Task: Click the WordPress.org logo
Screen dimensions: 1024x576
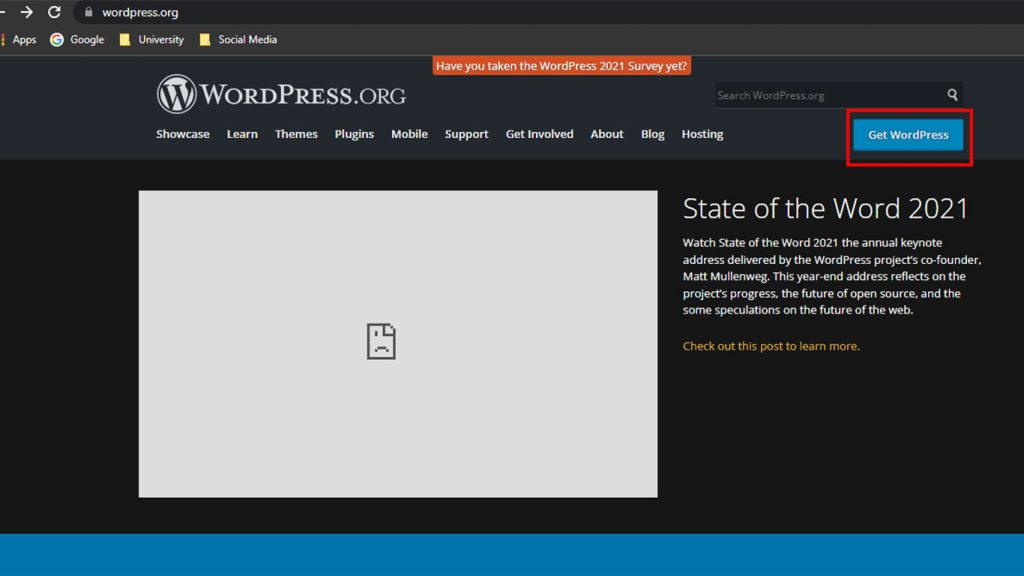Action: tap(281, 94)
